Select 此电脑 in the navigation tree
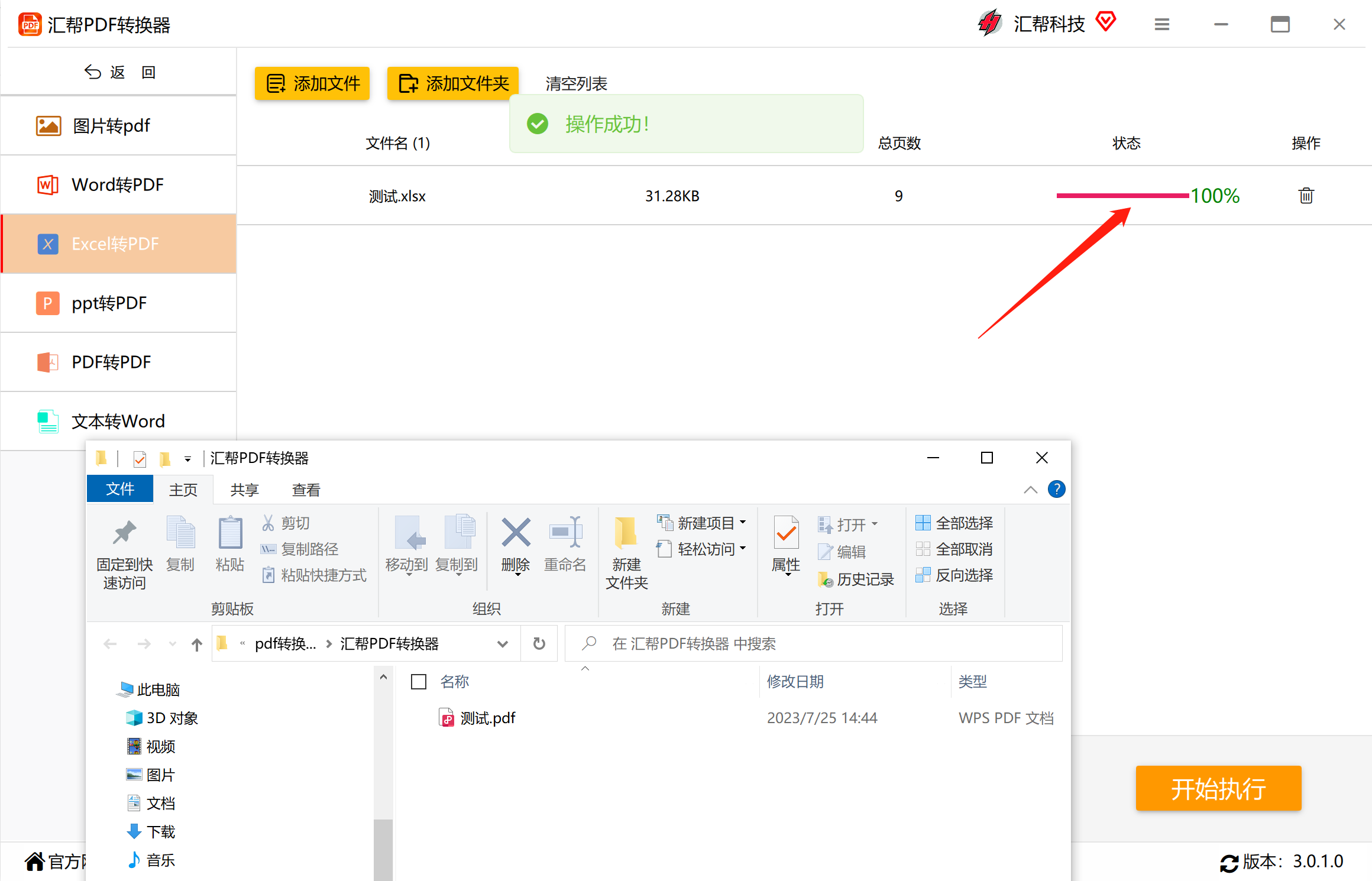The width and height of the screenshot is (1372, 881). (x=148, y=689)
